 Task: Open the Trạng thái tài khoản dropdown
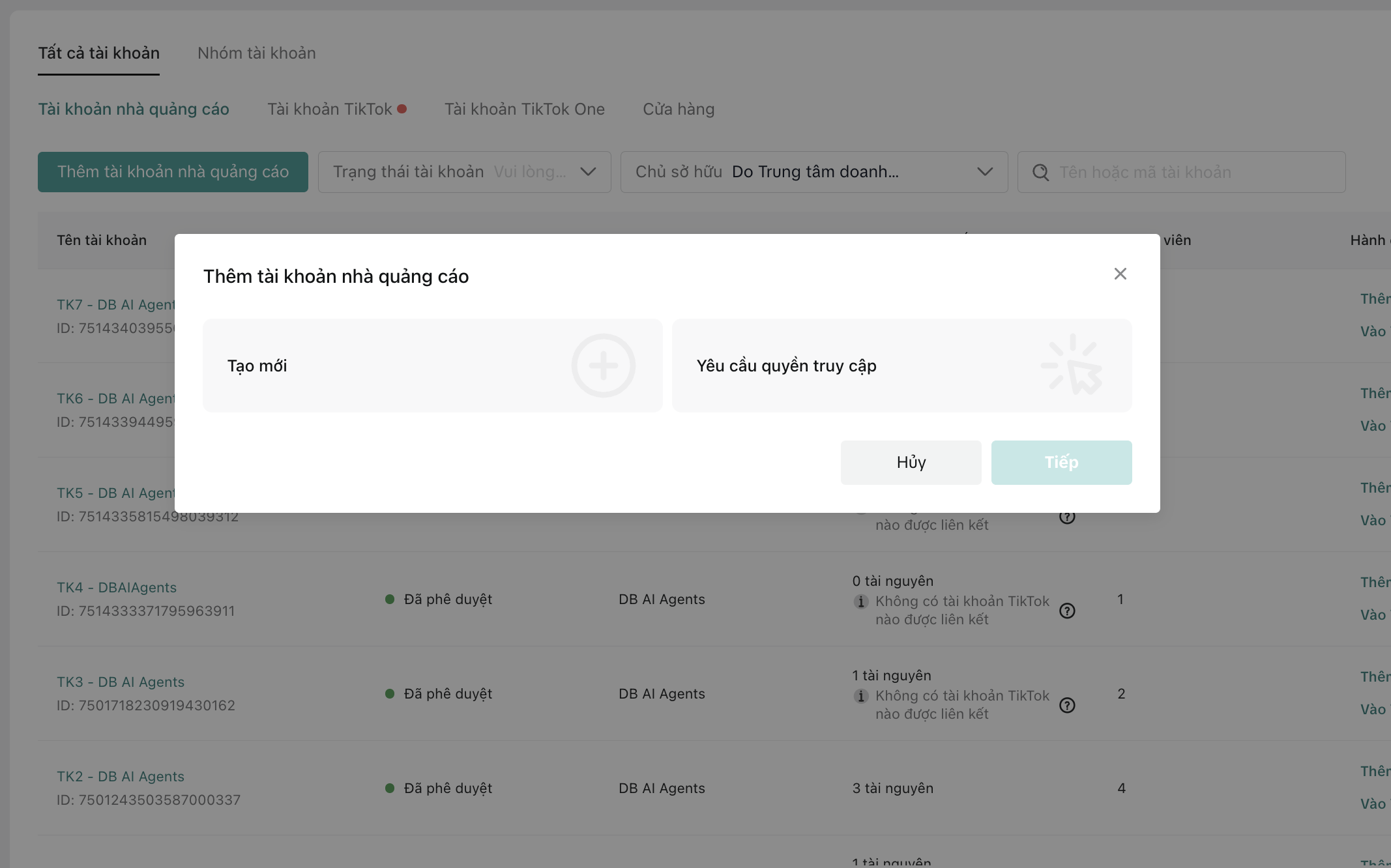tap(464, 172)
